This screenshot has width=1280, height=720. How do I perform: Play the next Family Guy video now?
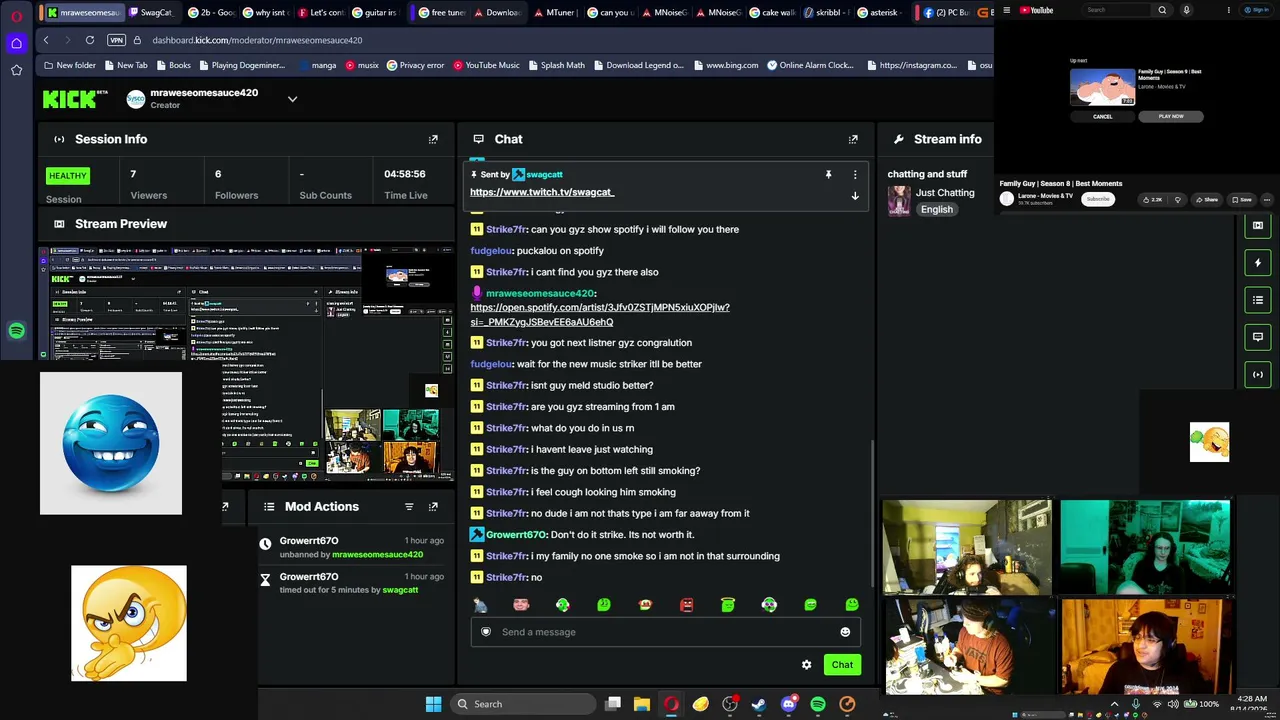click(x=1171, y=116)
